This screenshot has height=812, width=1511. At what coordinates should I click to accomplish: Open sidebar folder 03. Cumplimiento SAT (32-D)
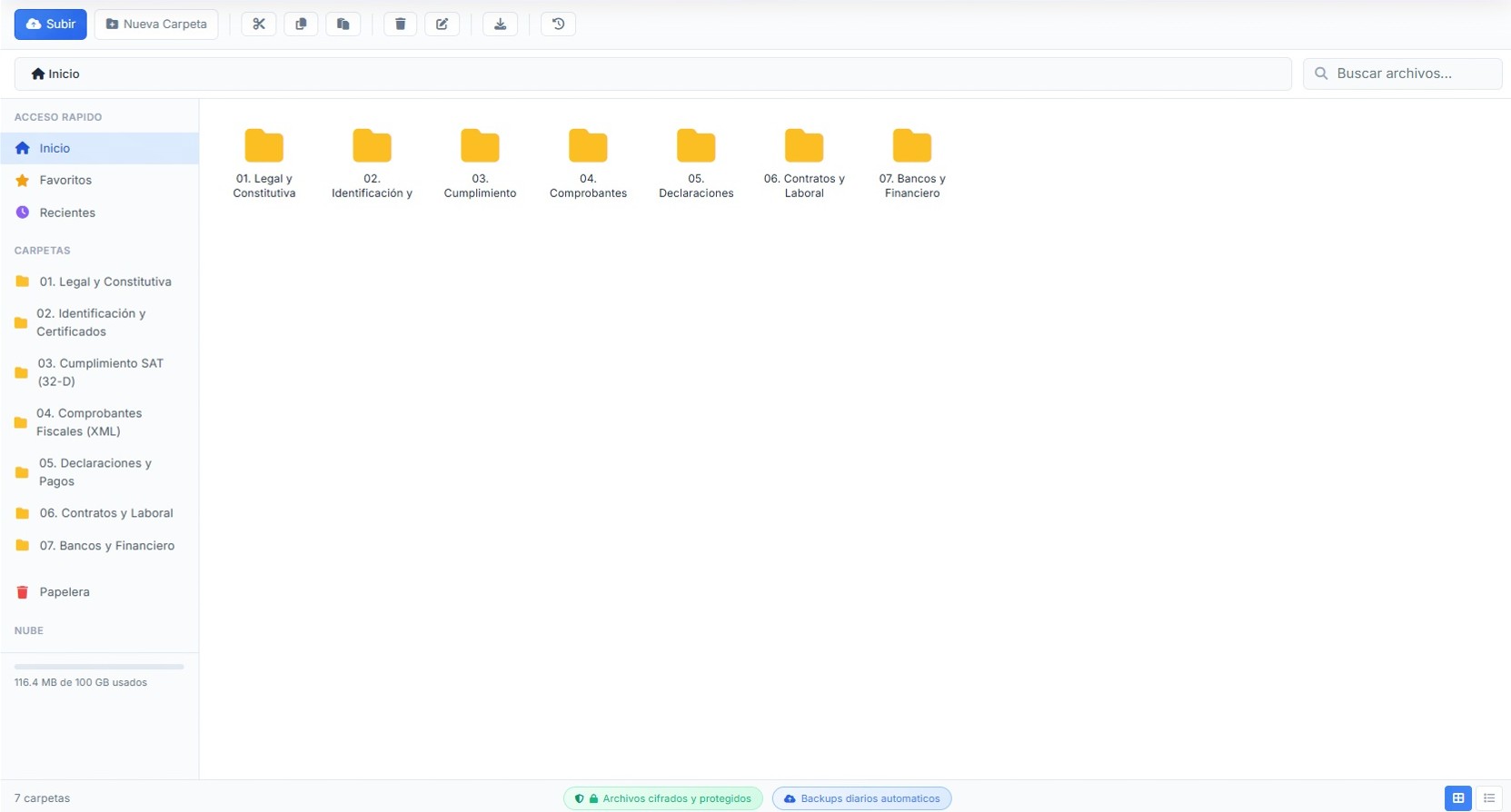click(x=99, y=372)
